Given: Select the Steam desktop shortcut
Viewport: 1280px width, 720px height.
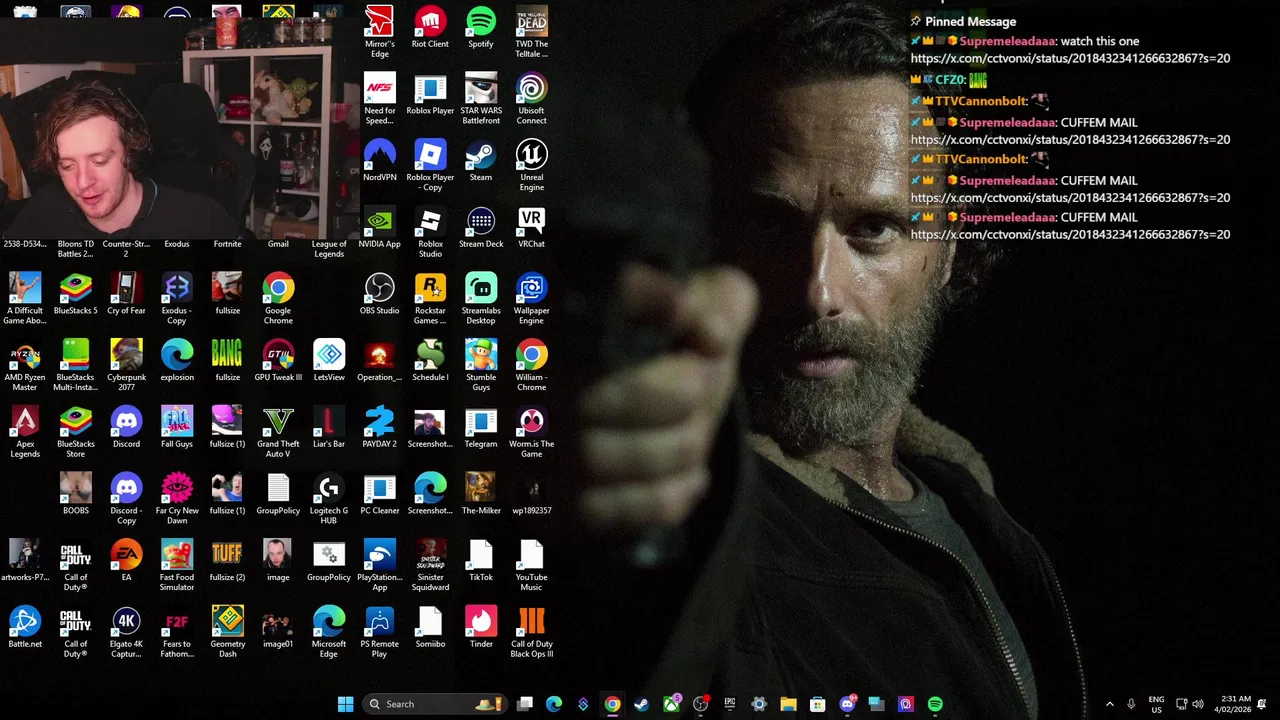Looking at the screenshot, I should (481, 160).
